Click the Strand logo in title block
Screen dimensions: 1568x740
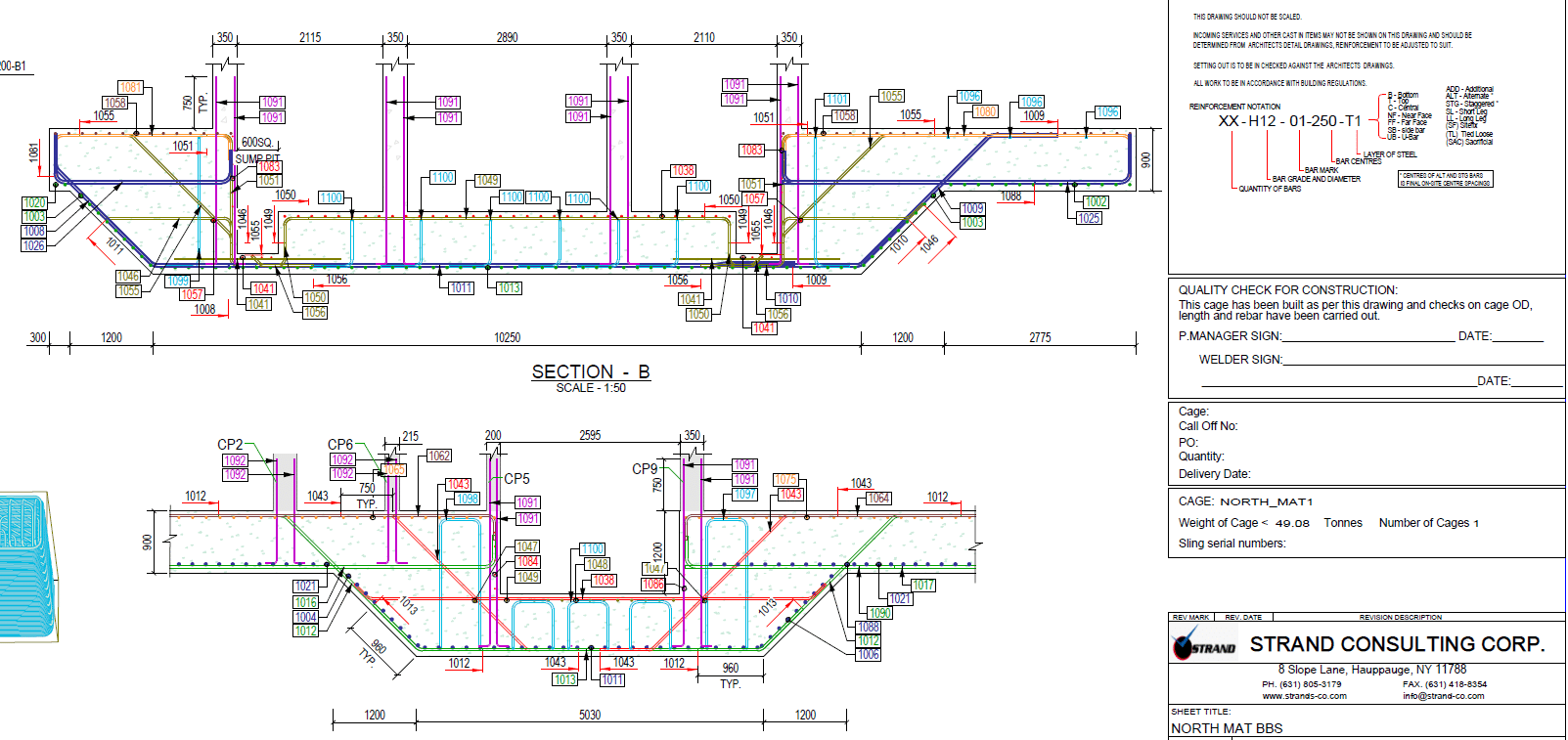pos(1202,645)
